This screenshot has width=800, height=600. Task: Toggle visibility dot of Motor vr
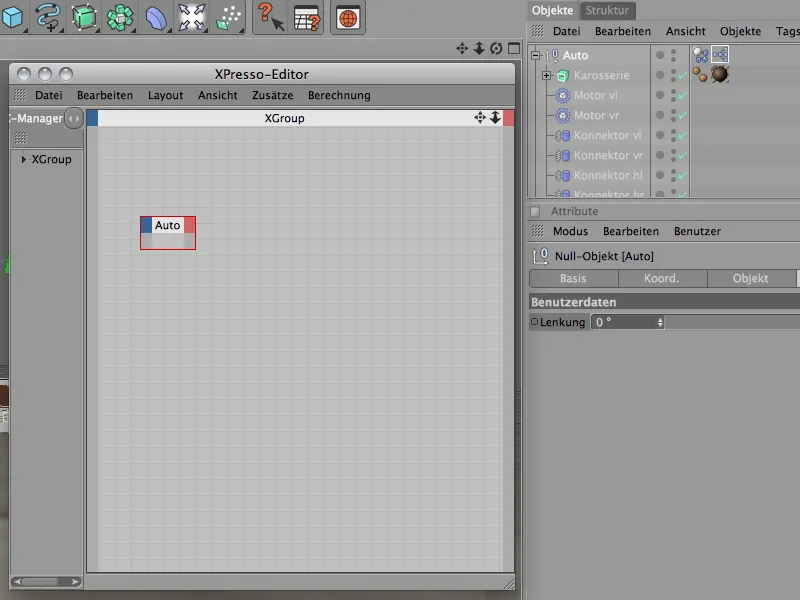point(660,115)
